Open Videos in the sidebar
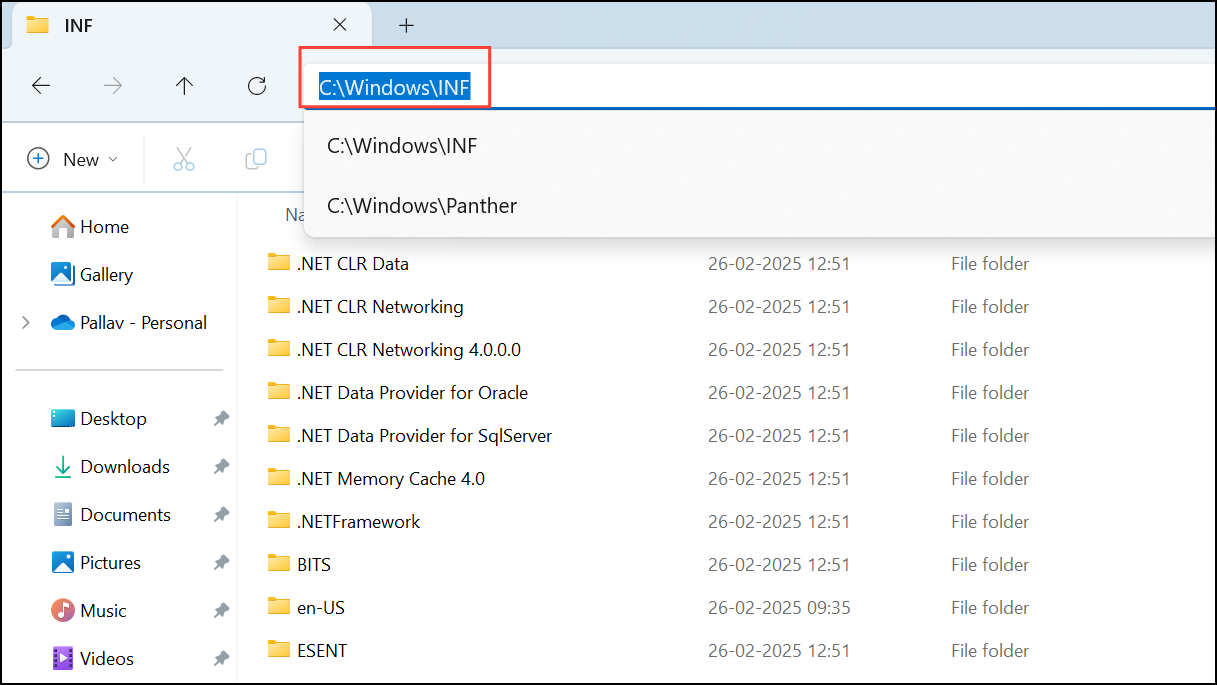 click(x=93, y=659)
